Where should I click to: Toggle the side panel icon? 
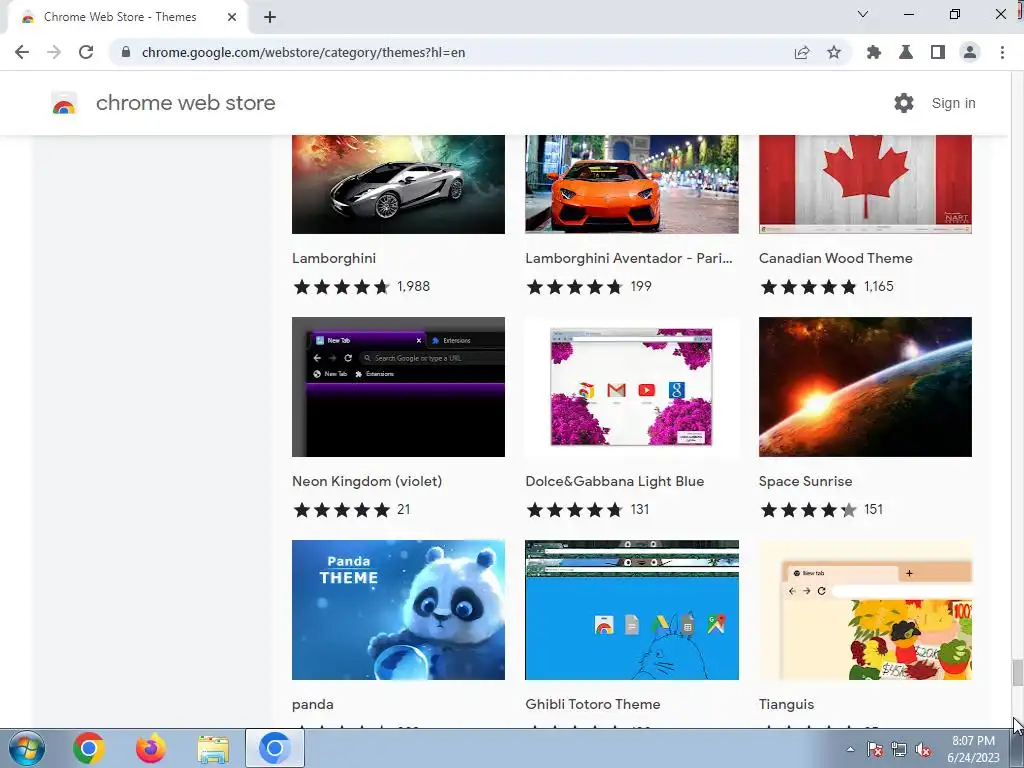938,52
